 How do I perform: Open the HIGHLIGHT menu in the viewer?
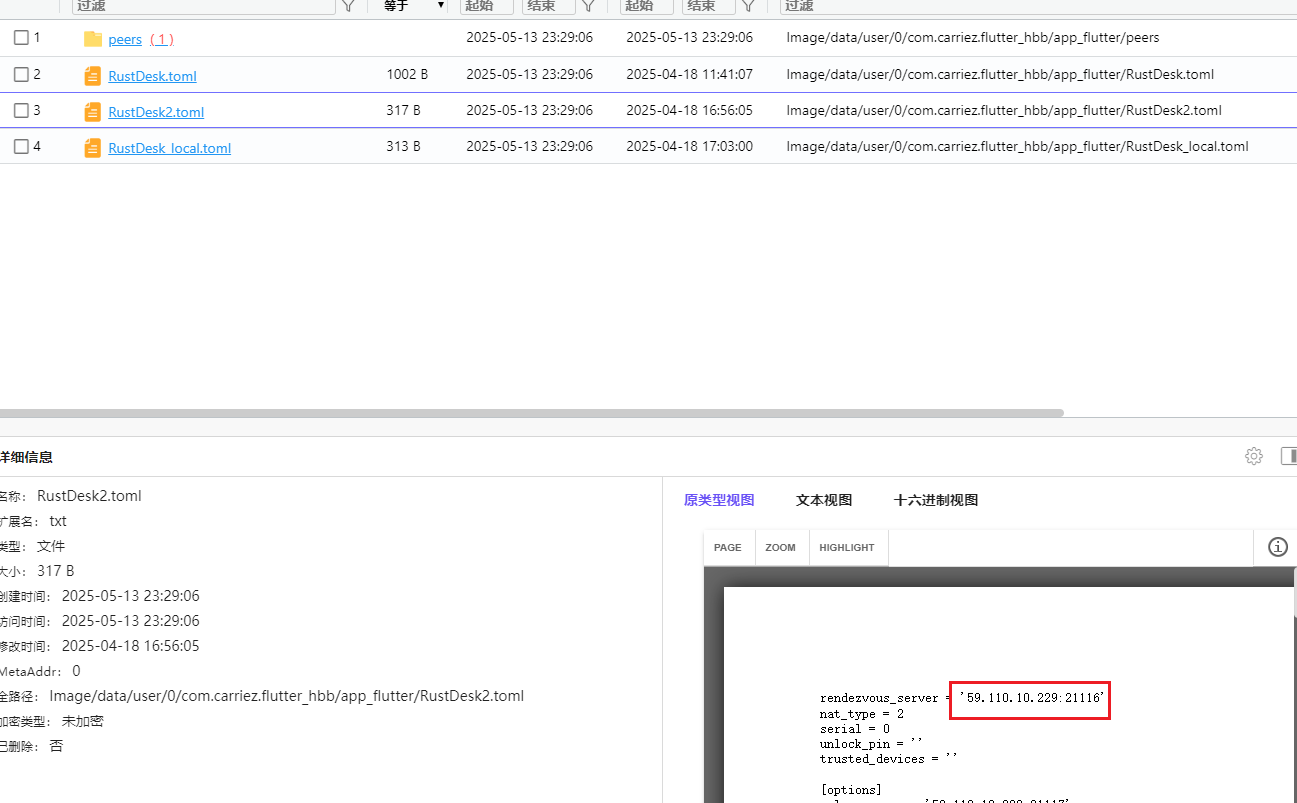[x=847, y=548]
